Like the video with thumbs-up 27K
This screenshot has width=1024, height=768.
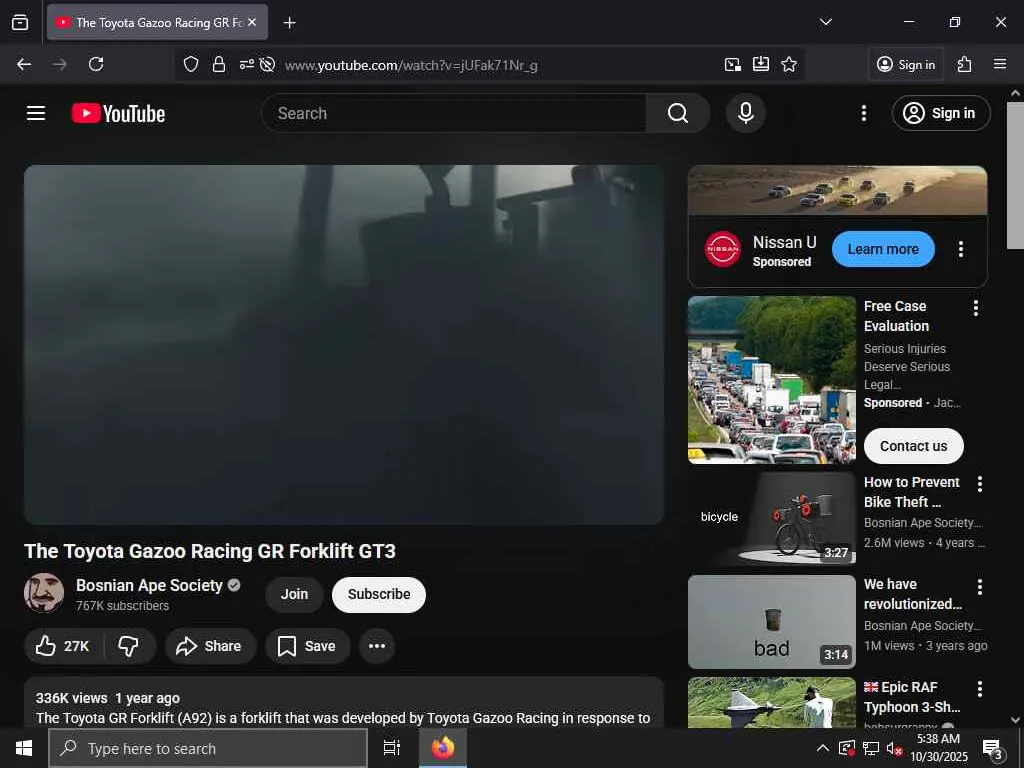(x=63, y=646)
